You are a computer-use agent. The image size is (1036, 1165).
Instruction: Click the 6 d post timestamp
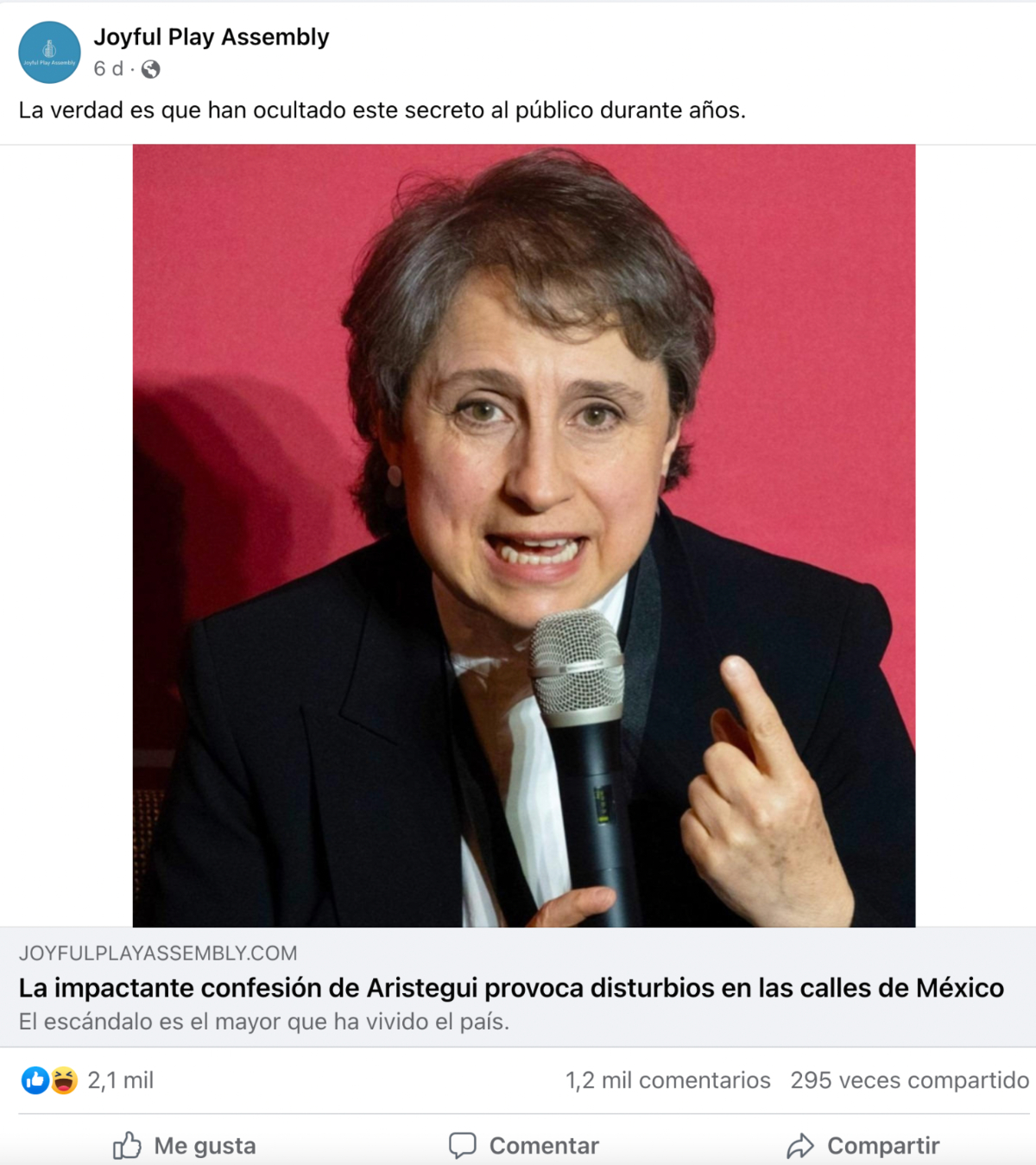pyautogui.click(x=109, y=69)
